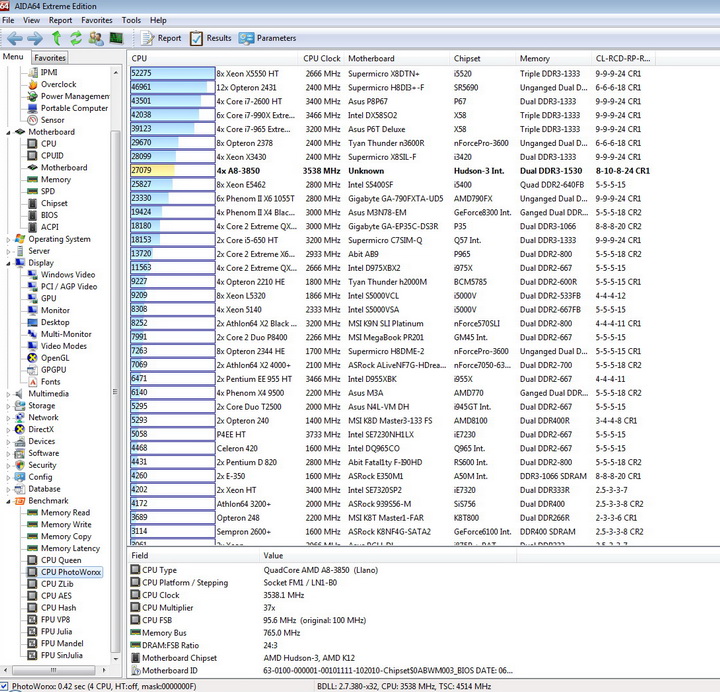
Task: Collapse the Display tree node
Action: (x=8, y=263)
